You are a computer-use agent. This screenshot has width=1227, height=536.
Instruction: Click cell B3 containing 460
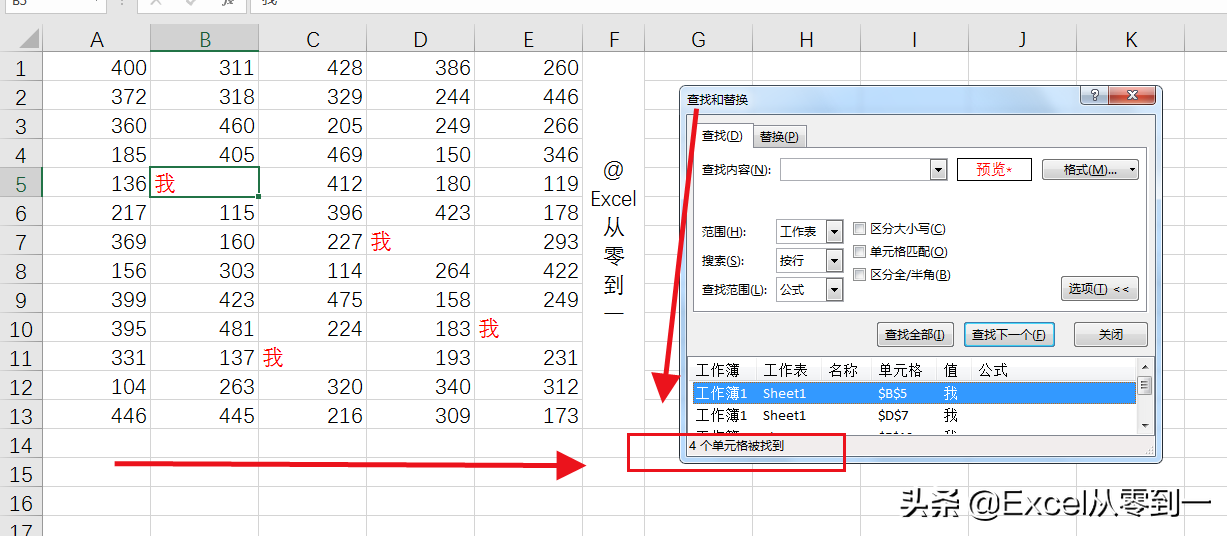coord(205,126)
